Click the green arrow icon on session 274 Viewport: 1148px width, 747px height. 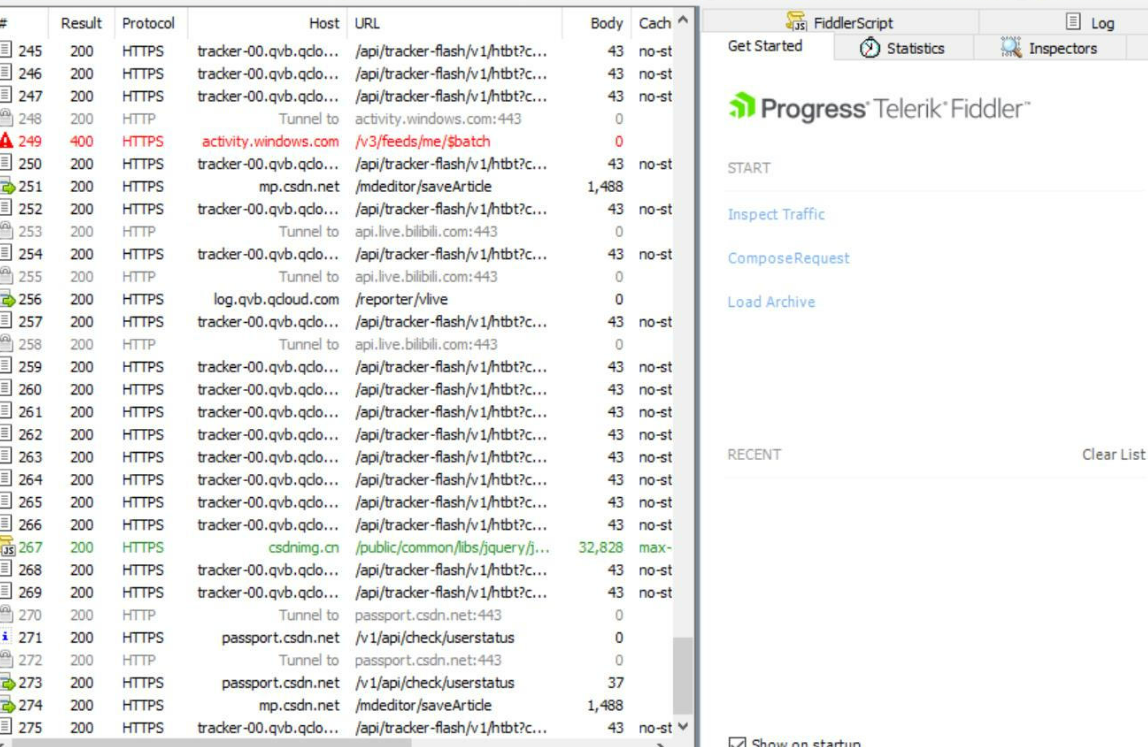pos(7,706)
